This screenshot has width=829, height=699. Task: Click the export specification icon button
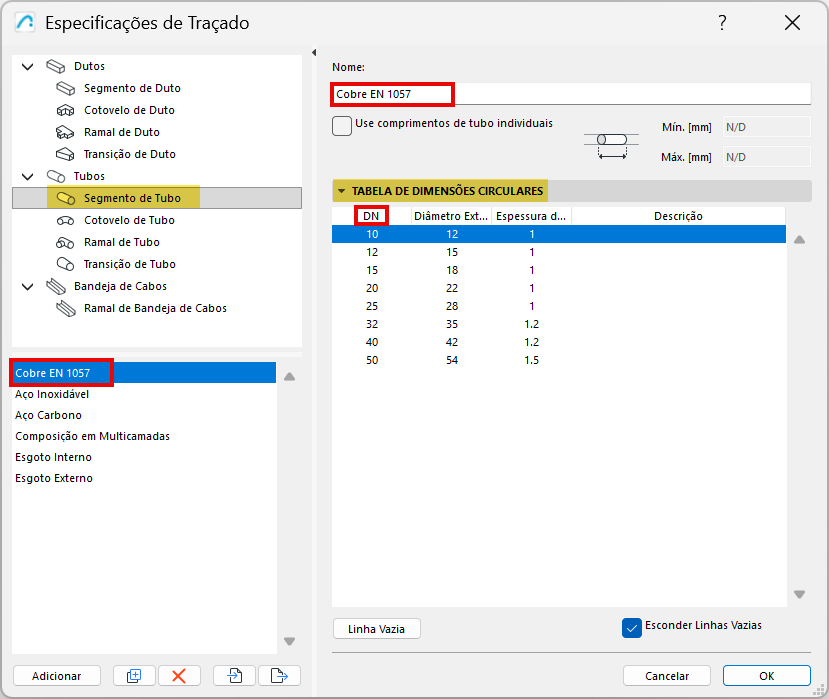[x=279, y=676]
